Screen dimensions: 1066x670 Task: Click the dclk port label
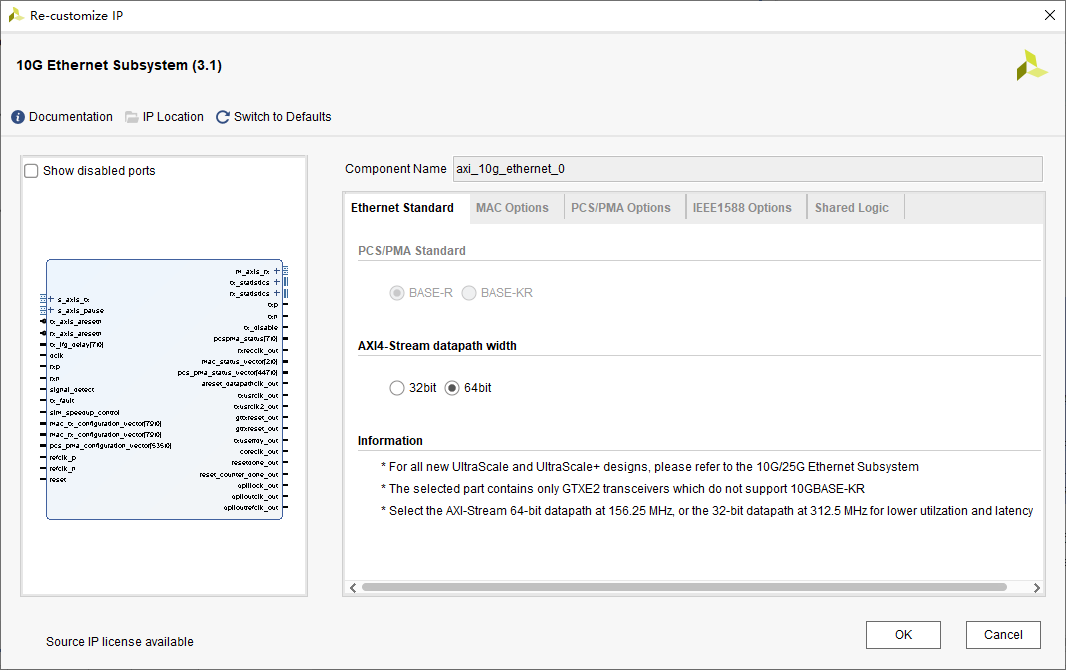[56, 355]
